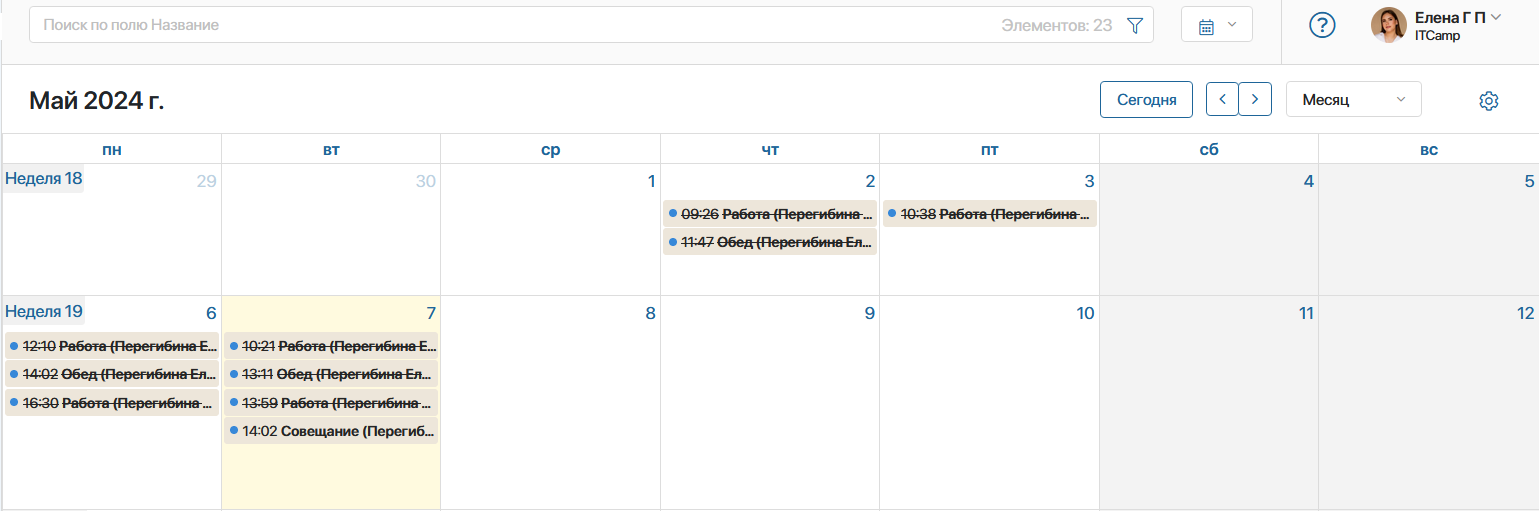Open the 13:11 Обед event
This screenshot has height=511, width=1539.
331,374
